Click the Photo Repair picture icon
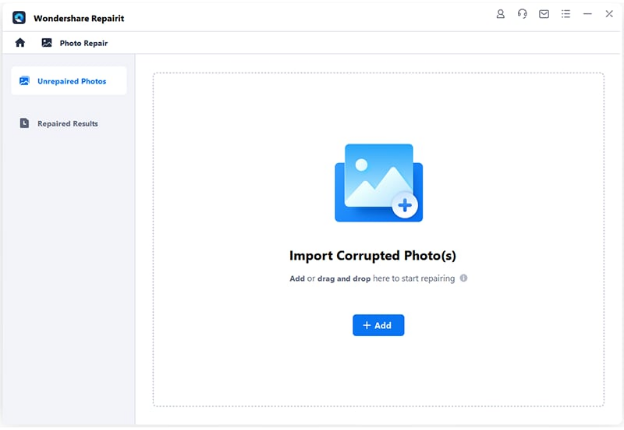The image size is (624, 430). [x=46, y=43]
